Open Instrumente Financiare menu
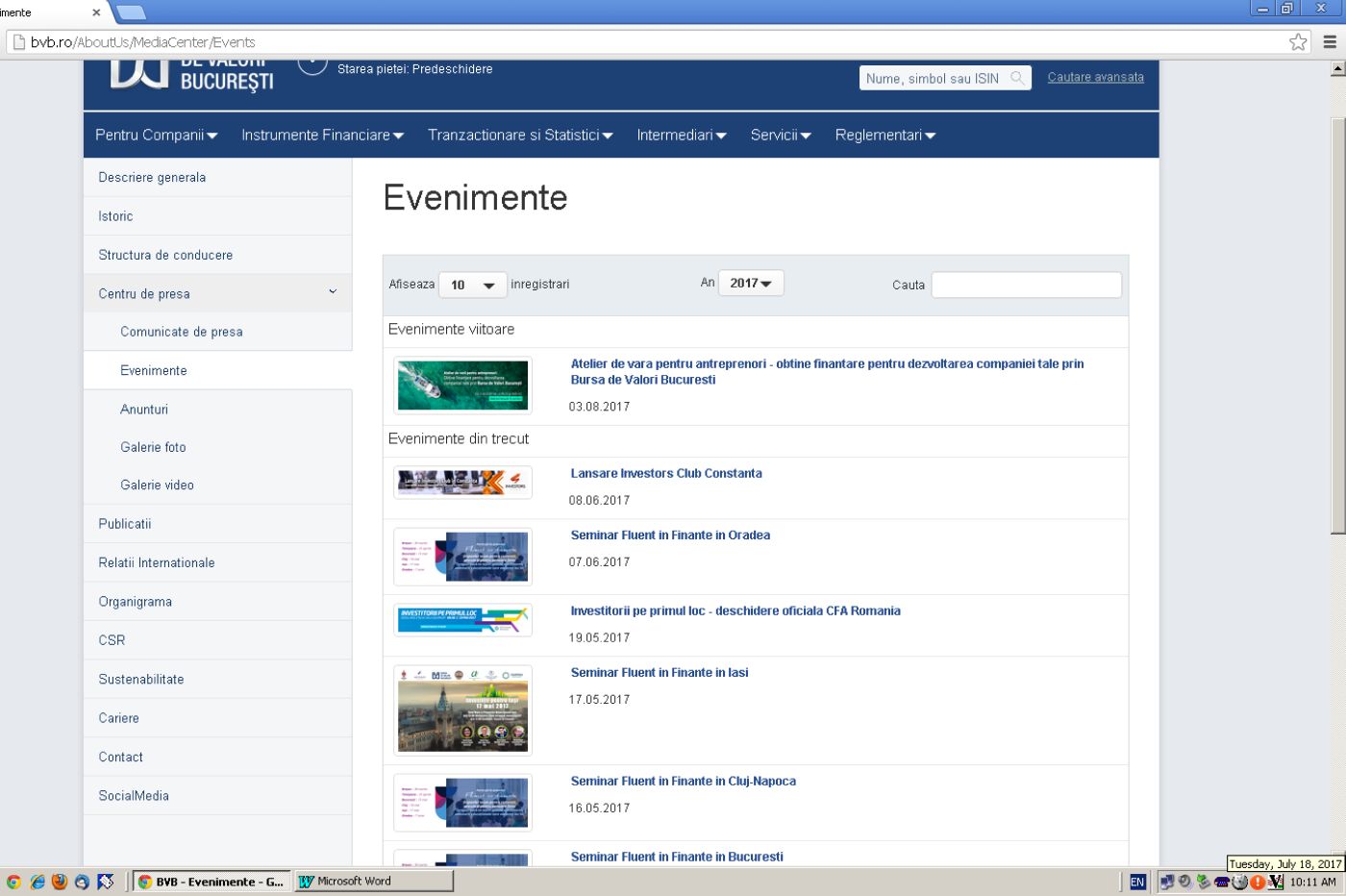The image size is (1346, 896). click(x=322, y=136)
